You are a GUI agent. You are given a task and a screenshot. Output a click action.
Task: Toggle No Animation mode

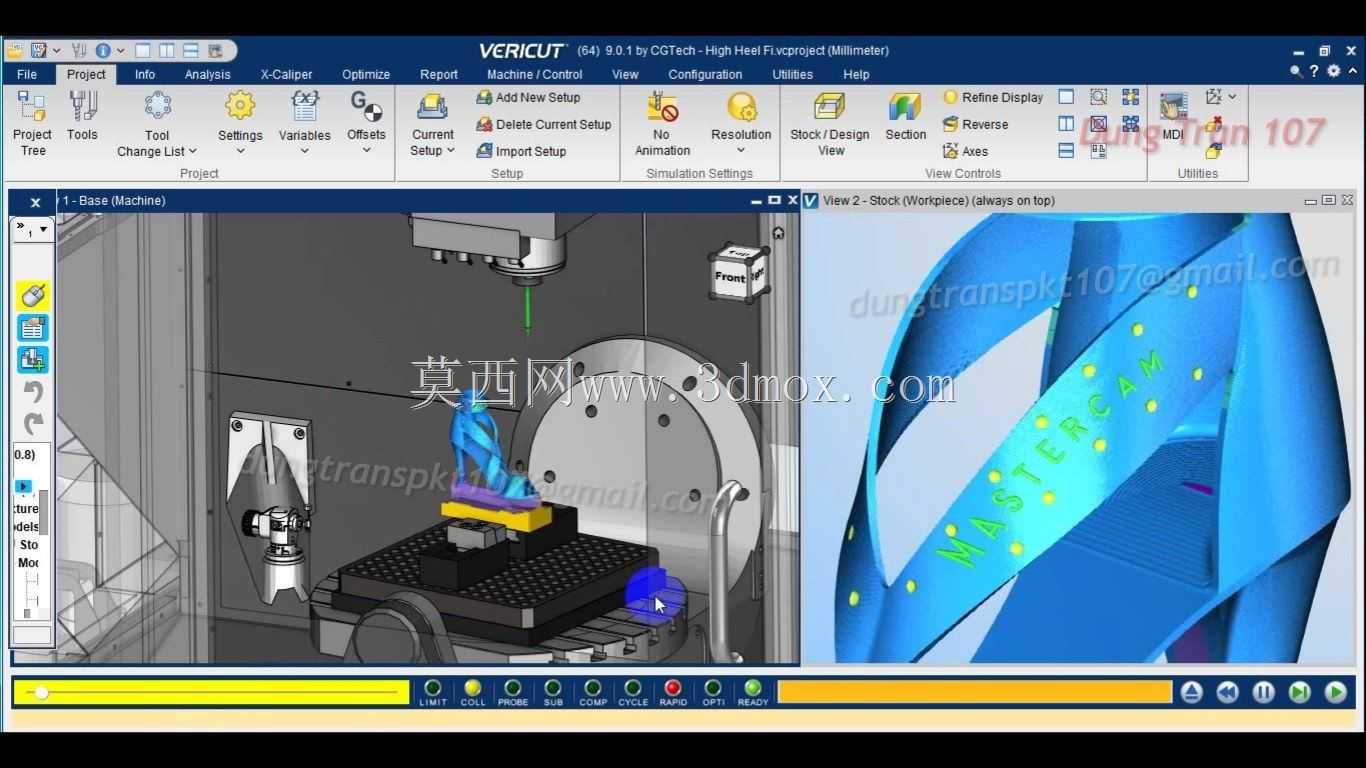pyautogui.click(x=662, y=123)
